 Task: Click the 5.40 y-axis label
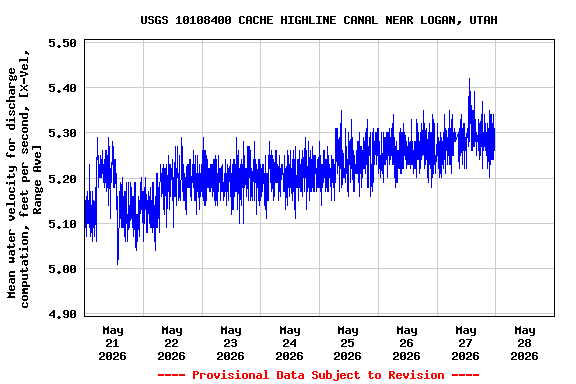tap(62, 88)
